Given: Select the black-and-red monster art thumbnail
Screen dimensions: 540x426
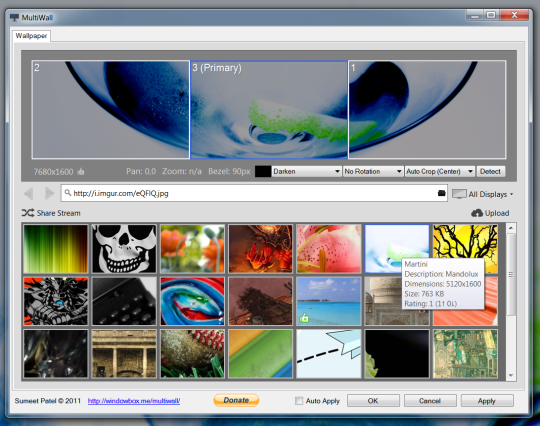Looking at the screenshot, I should point(56,301).
